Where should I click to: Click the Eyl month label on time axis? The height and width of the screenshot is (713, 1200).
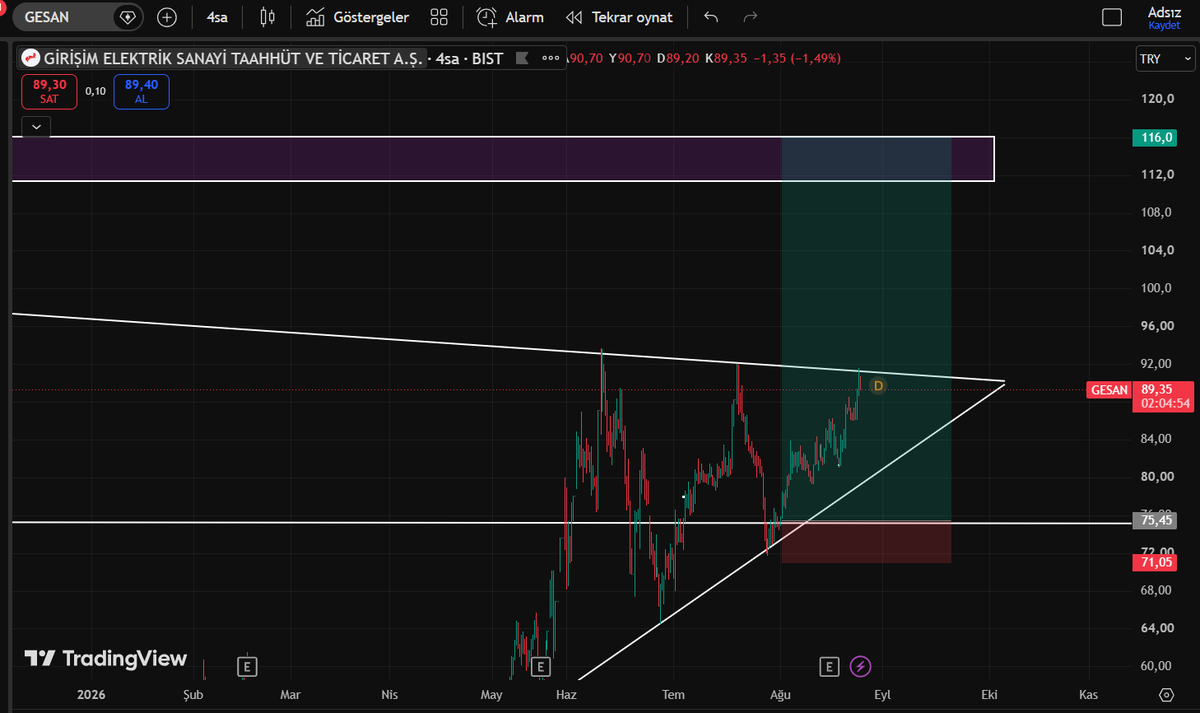pyautogui.click(x=882, y=694)
